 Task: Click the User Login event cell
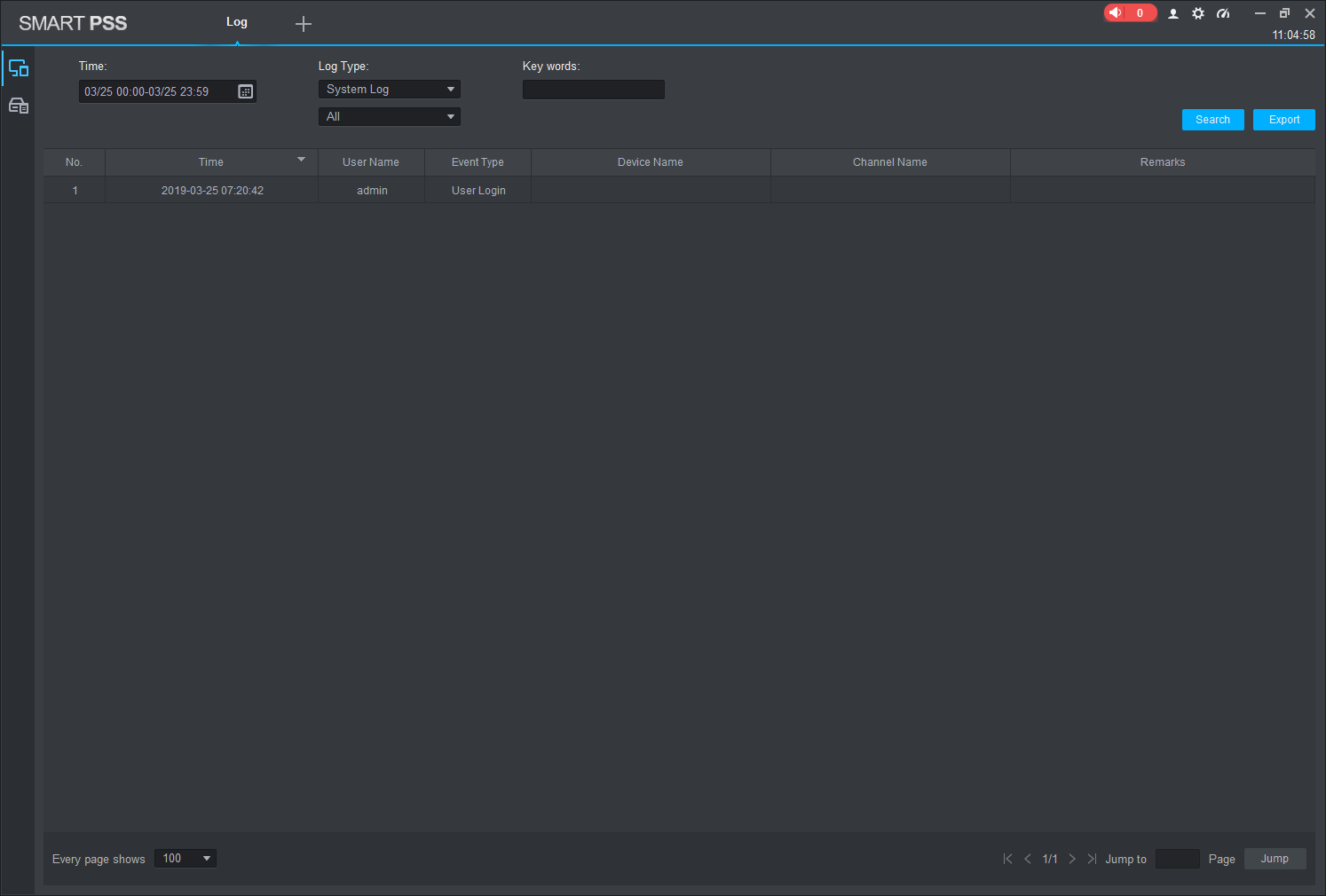(478, 191)
